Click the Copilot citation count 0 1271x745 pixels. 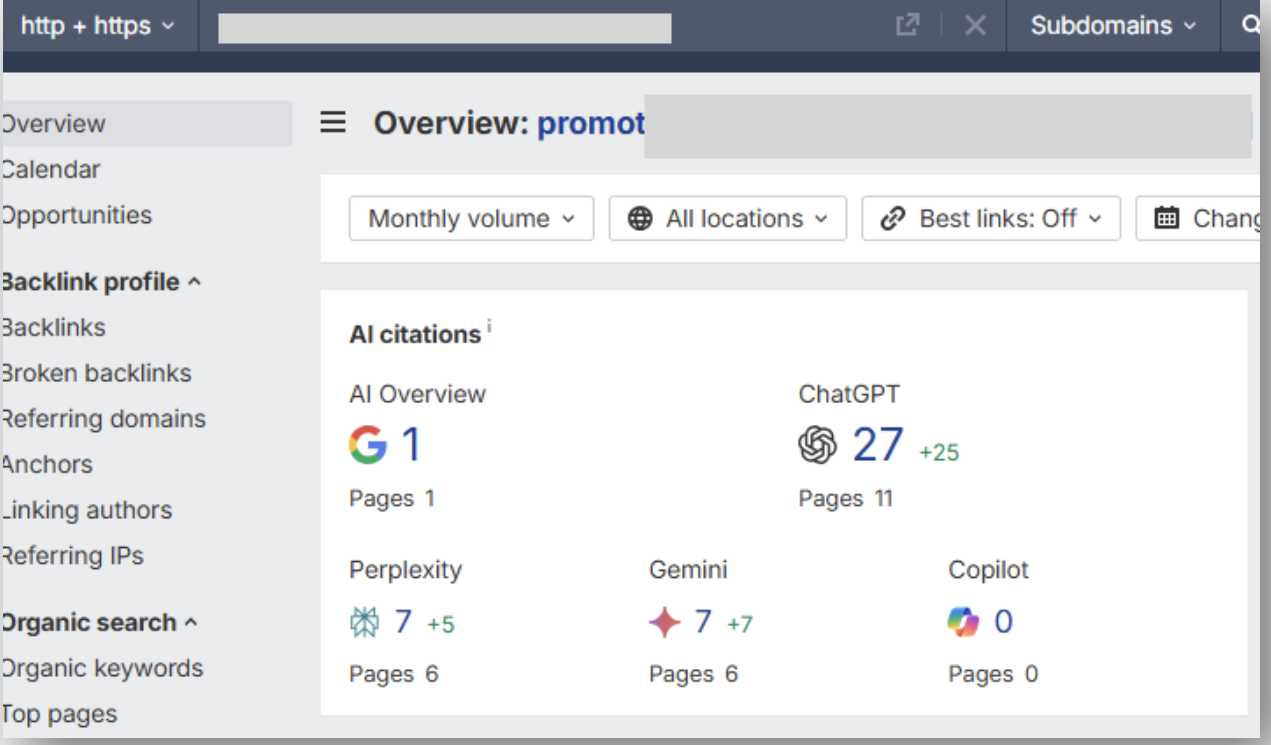click(1003, 622)
